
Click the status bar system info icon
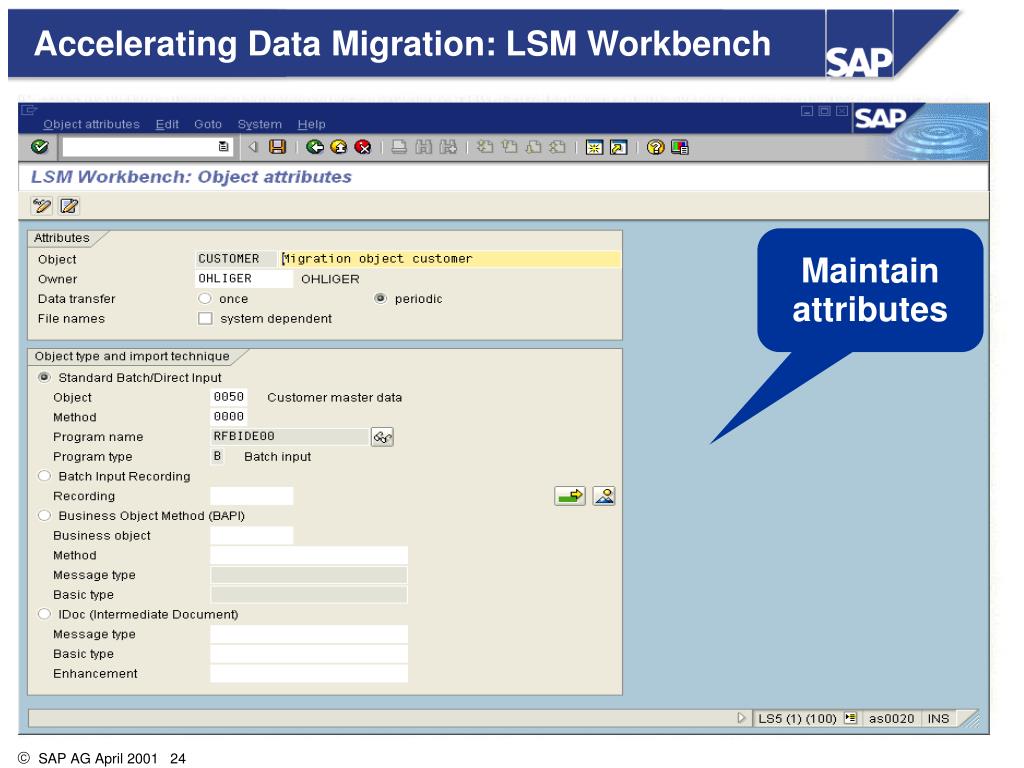850,718
